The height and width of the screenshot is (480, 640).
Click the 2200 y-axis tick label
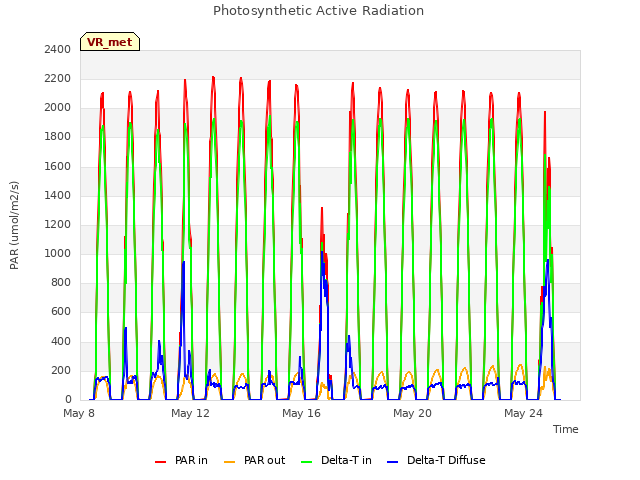(x=58, y=78)
